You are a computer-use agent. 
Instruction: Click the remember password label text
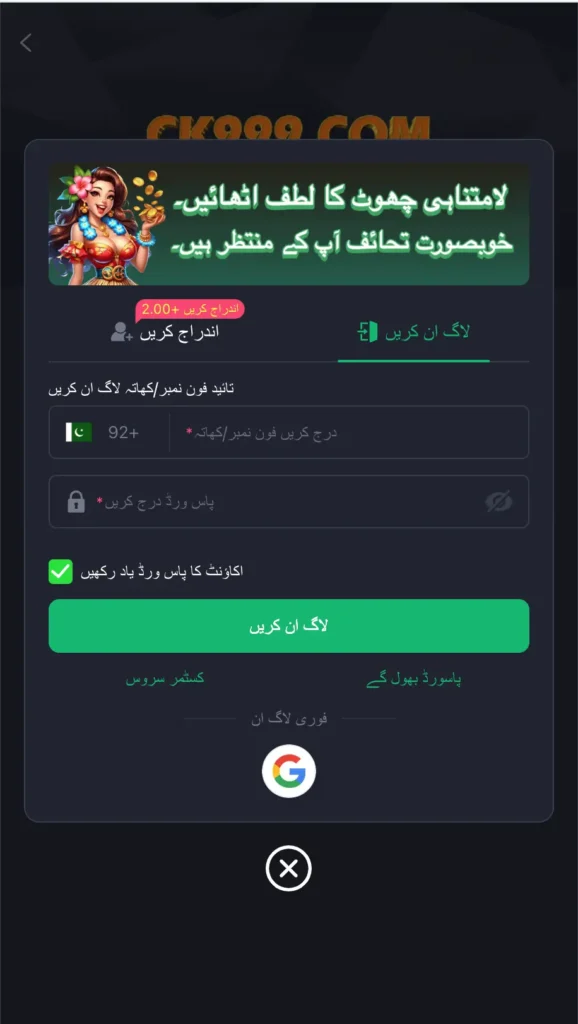[162, 571]
